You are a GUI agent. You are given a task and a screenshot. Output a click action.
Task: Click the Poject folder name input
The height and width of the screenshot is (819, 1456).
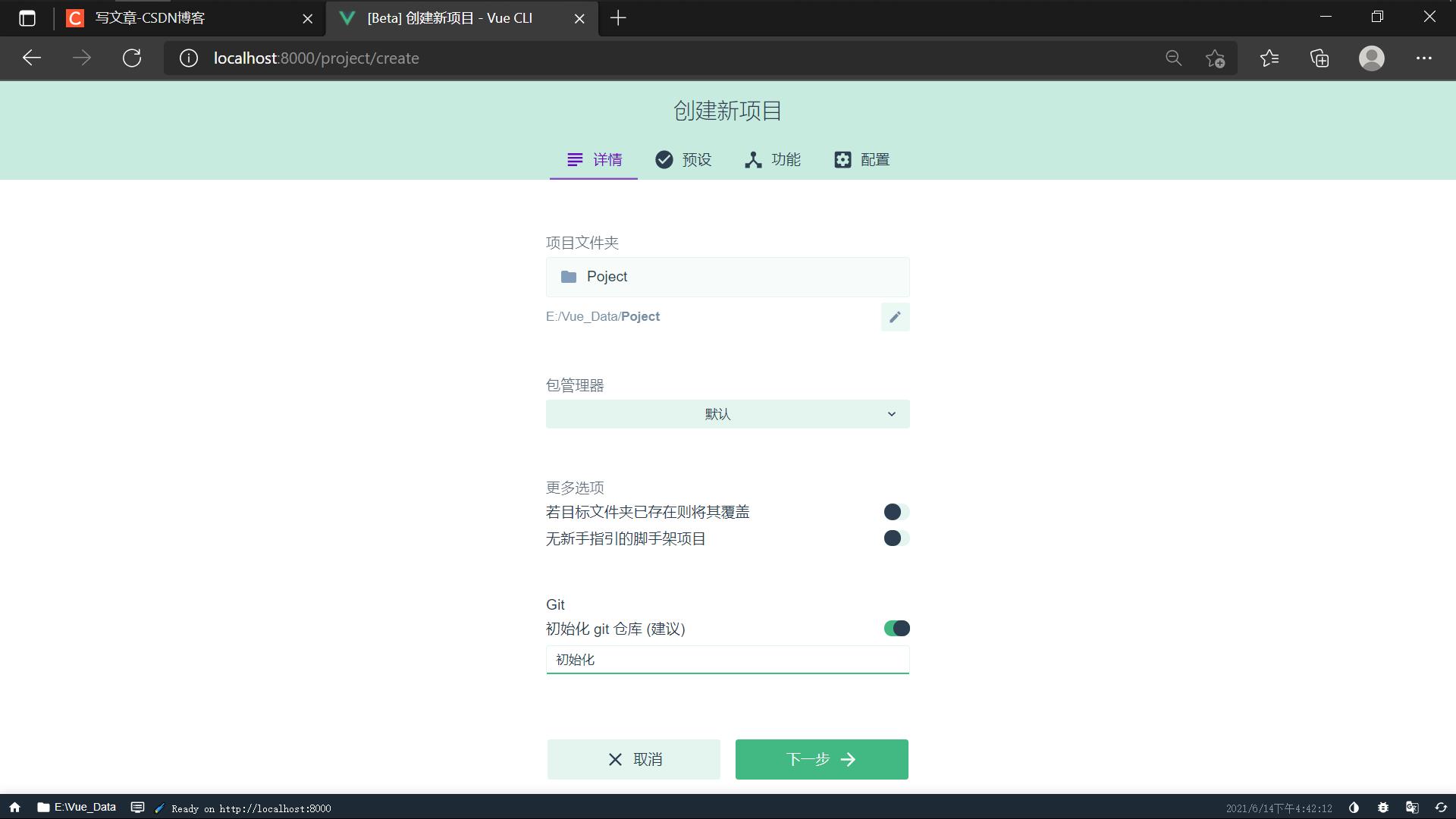(x=727, y=277)
